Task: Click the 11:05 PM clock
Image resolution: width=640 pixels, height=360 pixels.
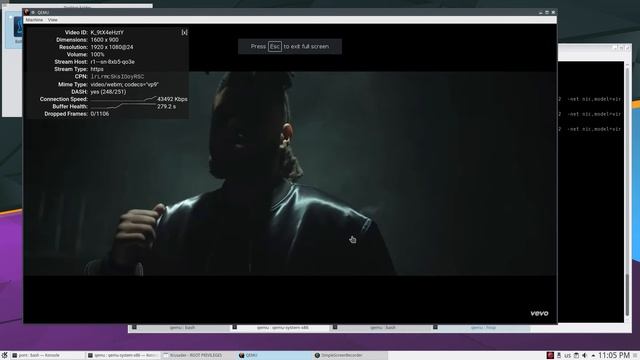Action: coord(614,355)
